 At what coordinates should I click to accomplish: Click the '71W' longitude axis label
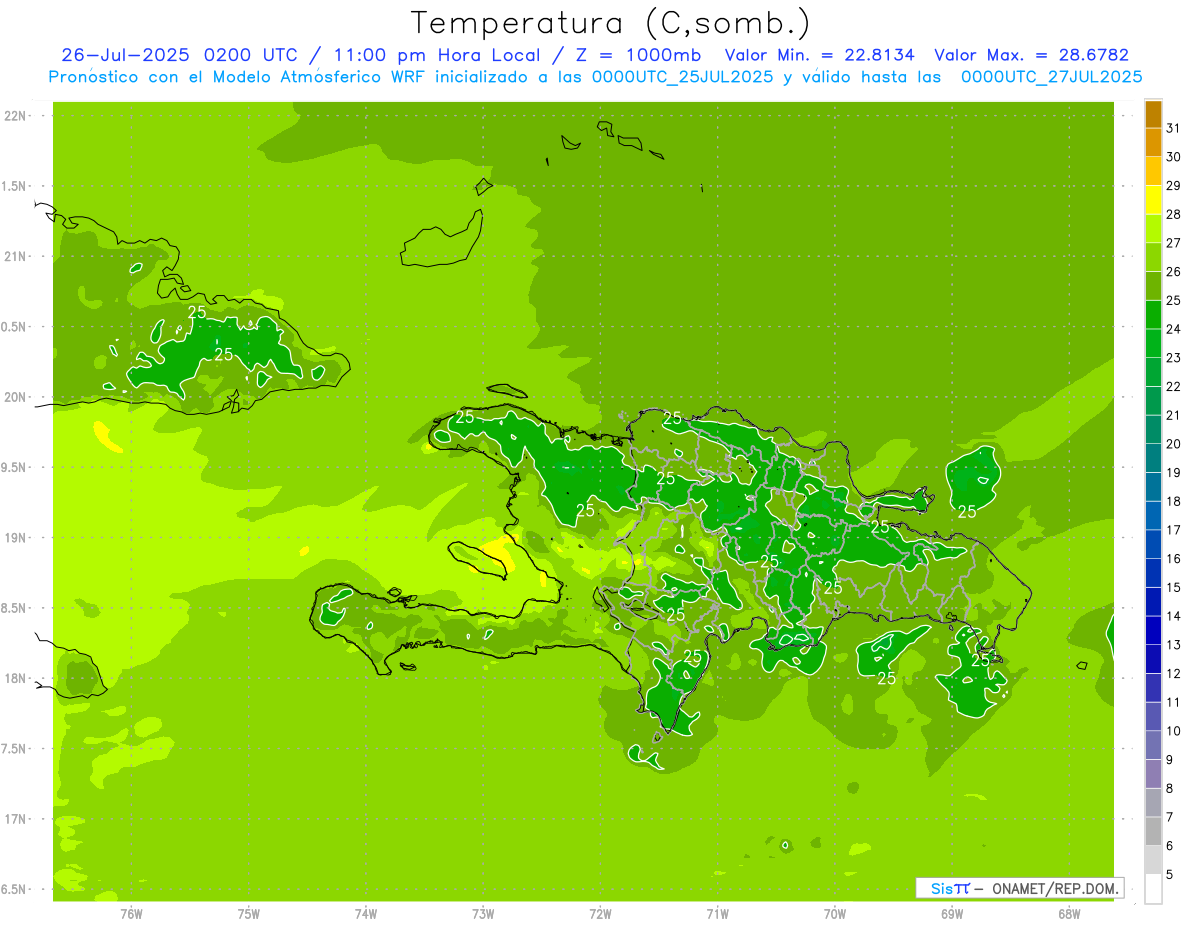717,914
